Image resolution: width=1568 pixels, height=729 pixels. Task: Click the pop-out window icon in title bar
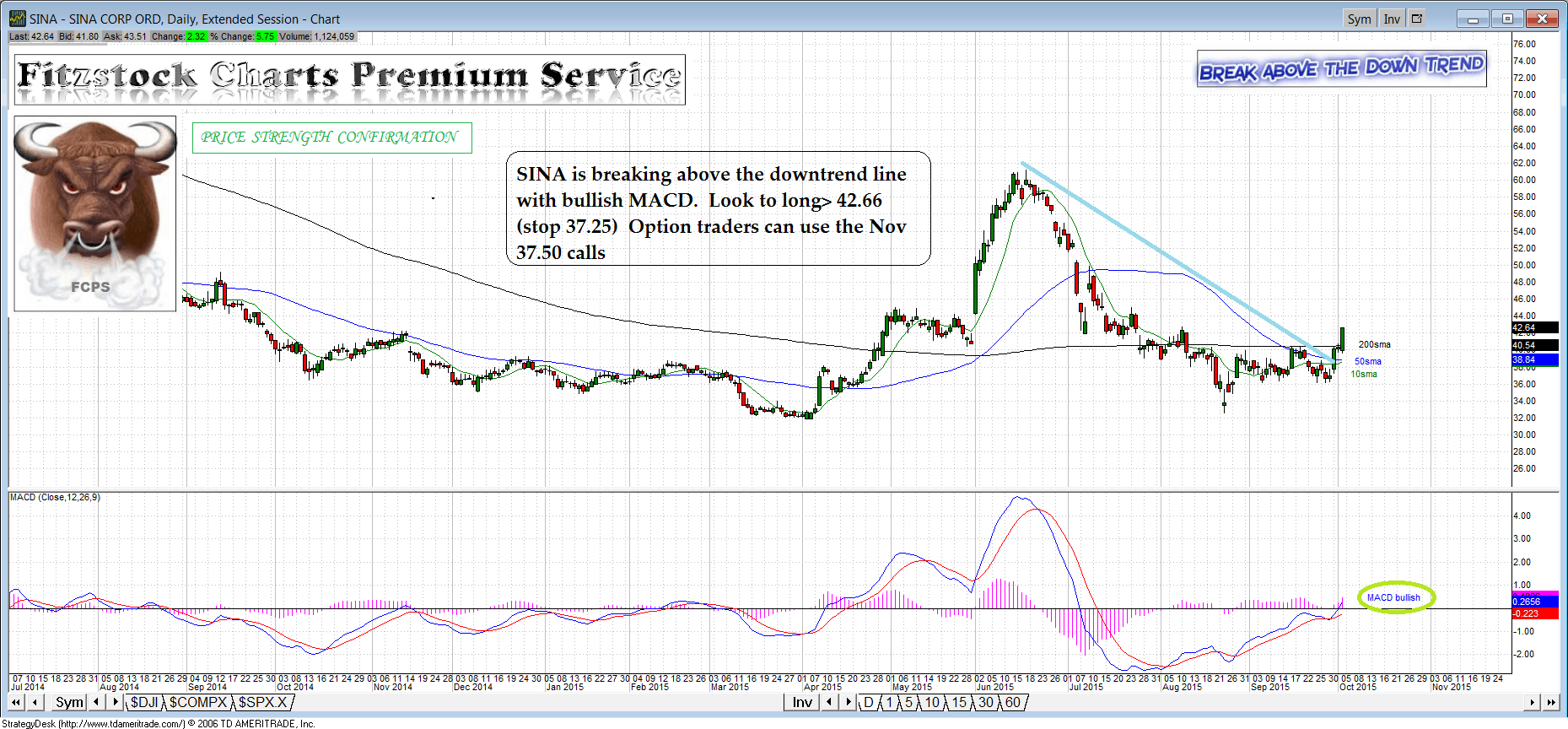(1418, 19)
